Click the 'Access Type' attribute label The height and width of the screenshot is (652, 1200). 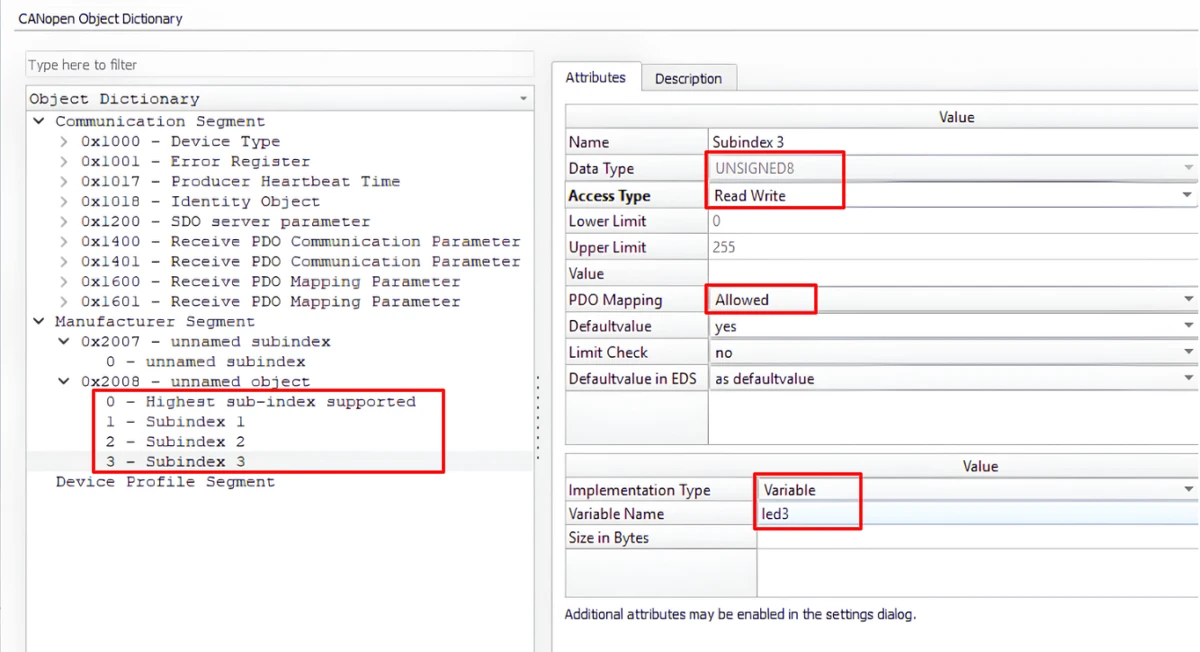tap(609, 196)
